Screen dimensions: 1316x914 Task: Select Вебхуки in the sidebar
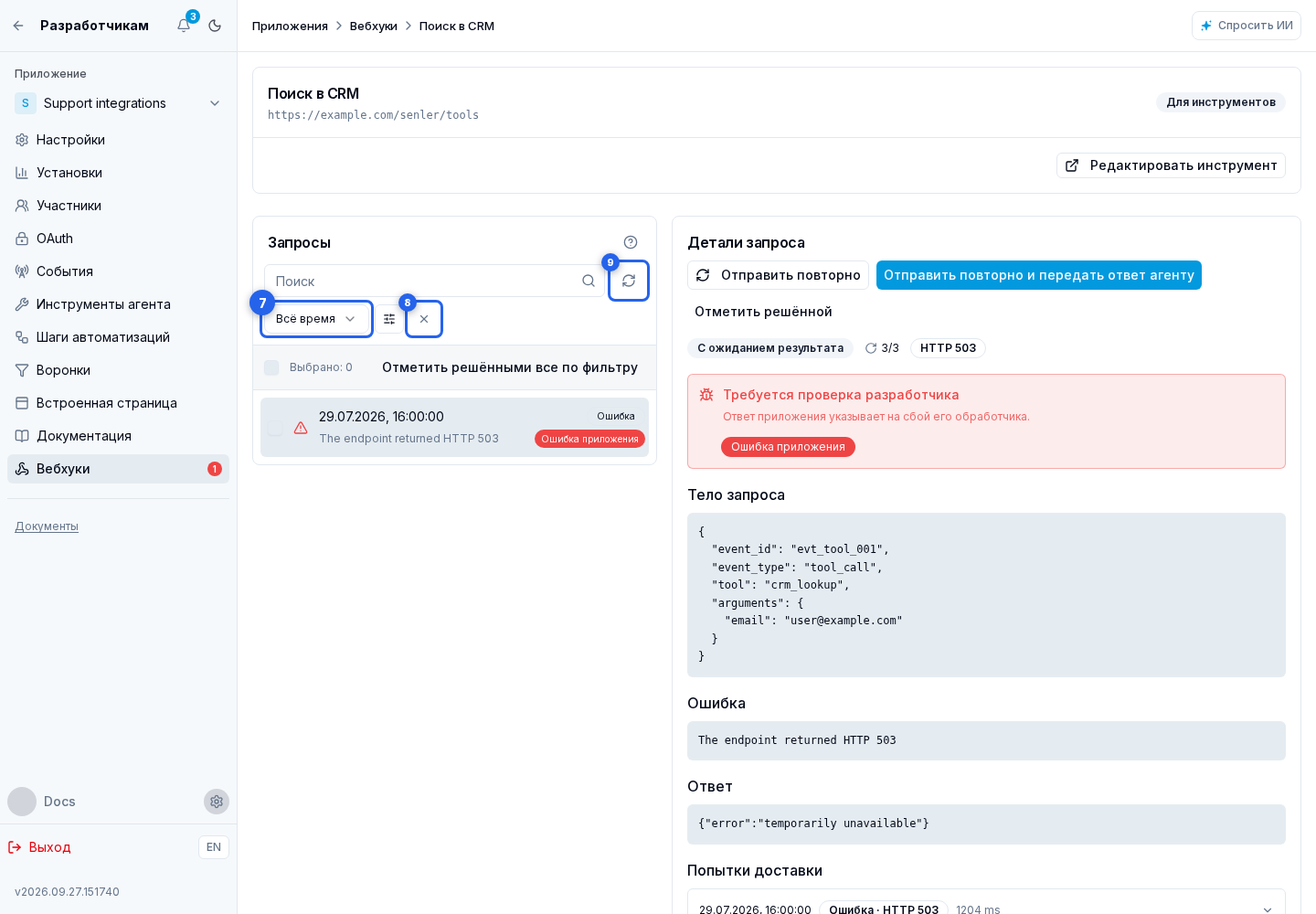(x=119, y=469)
